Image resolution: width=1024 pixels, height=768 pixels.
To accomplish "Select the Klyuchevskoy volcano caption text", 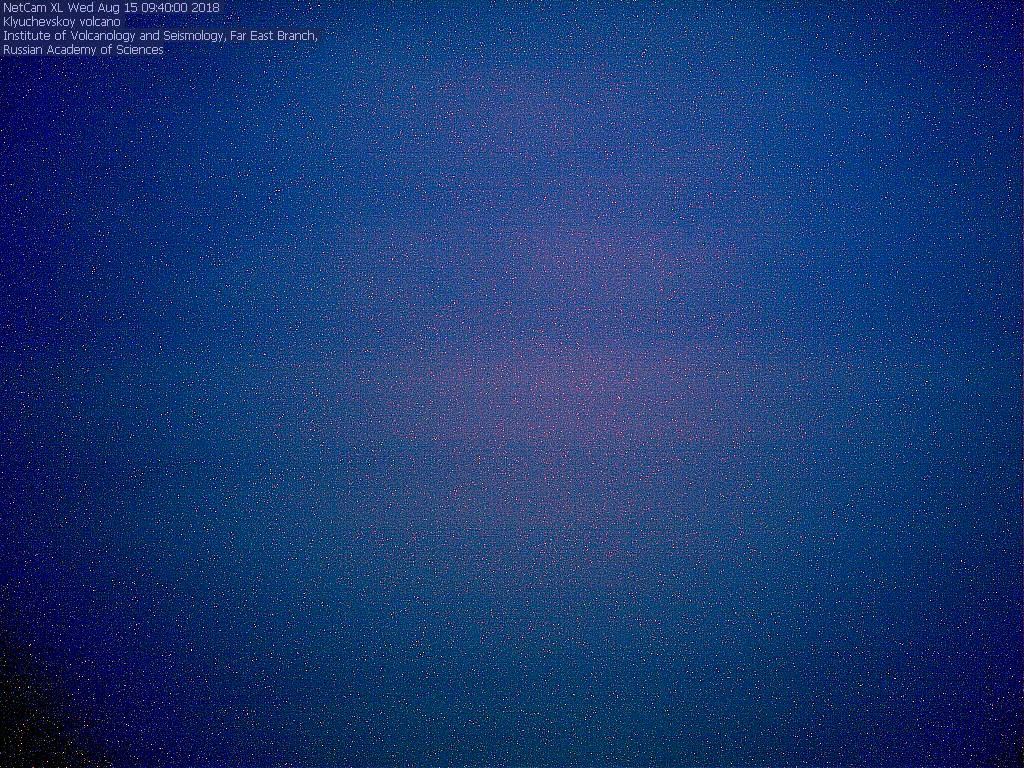I will point(62,22).
